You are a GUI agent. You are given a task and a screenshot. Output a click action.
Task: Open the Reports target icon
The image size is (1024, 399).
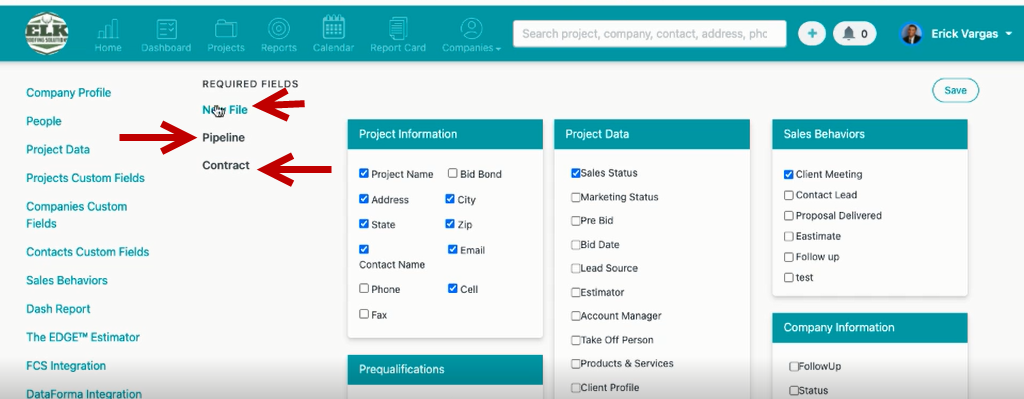pos(279,29)
